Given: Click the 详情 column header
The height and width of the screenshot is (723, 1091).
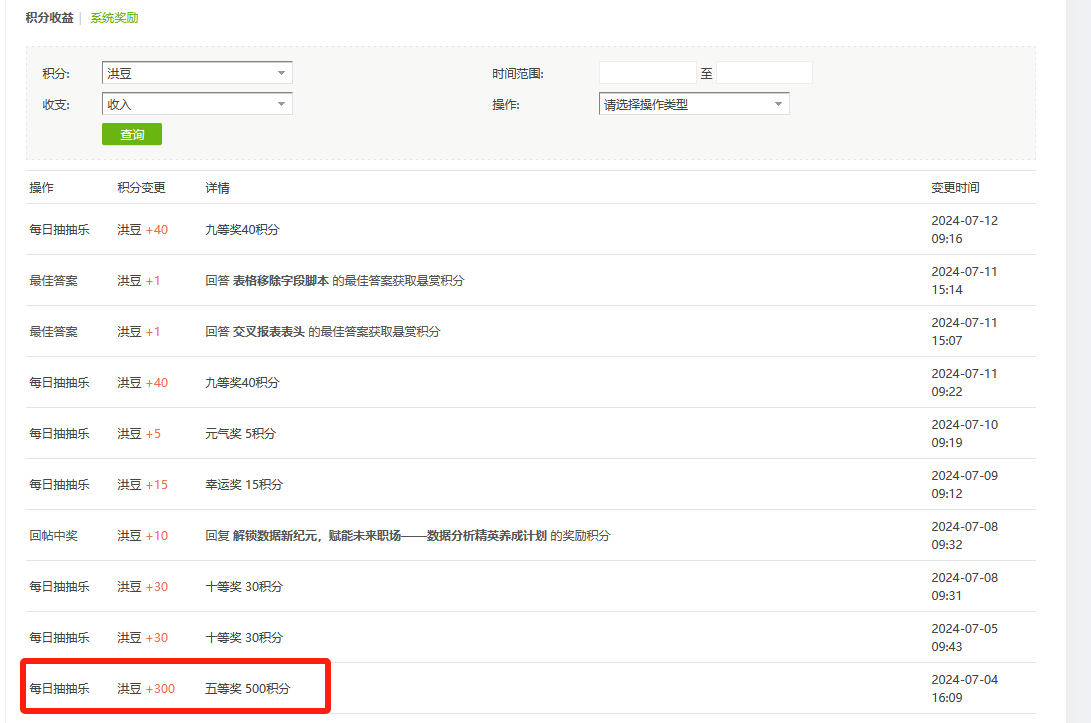Looking at the screenshot, I should coord(217,188).
